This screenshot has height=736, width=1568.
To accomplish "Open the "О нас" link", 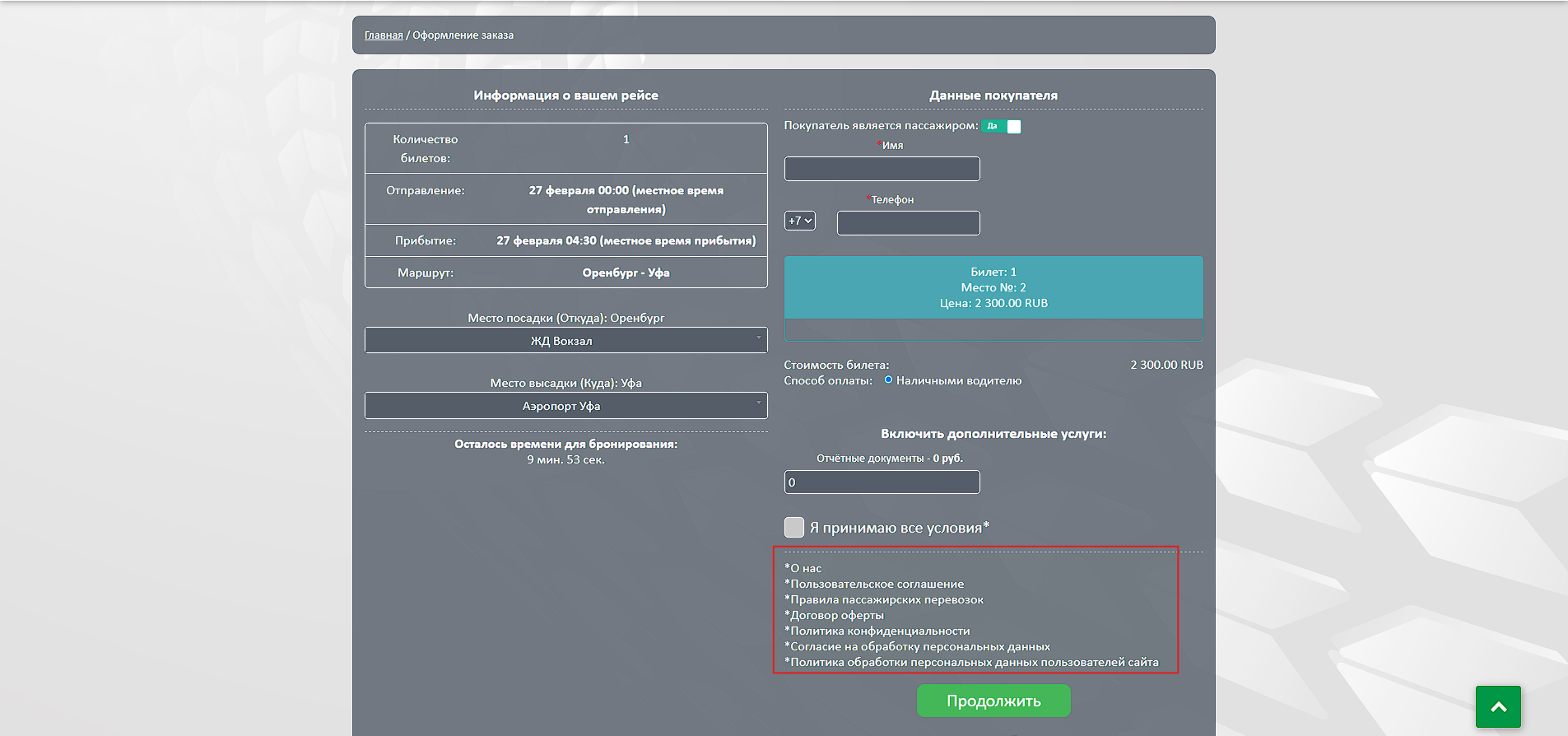I will [806, 568].
